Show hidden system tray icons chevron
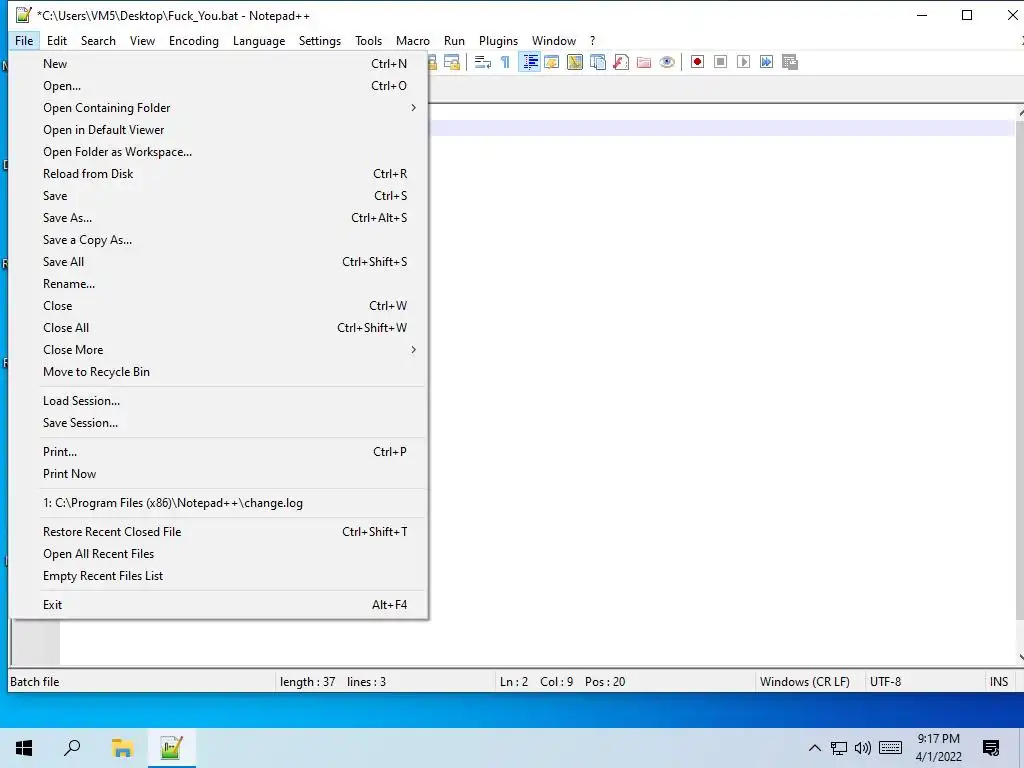 coord(814,748)
